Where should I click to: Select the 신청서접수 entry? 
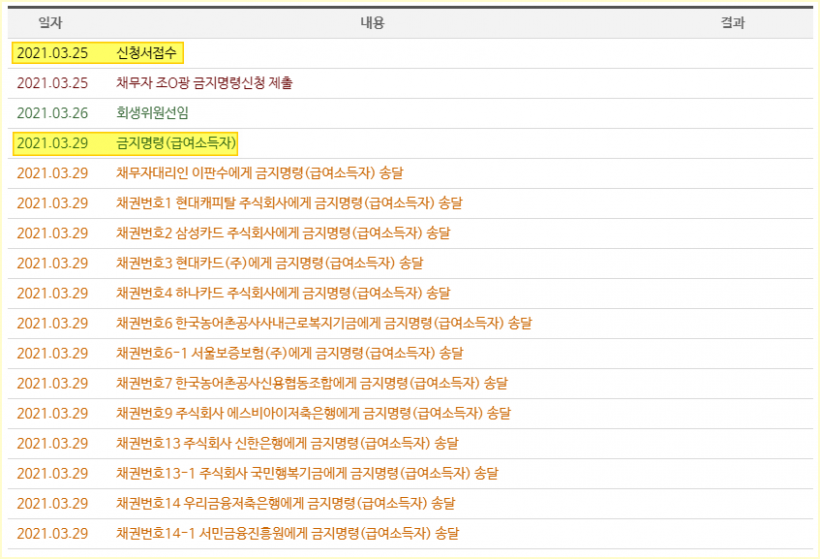point(146,53)
